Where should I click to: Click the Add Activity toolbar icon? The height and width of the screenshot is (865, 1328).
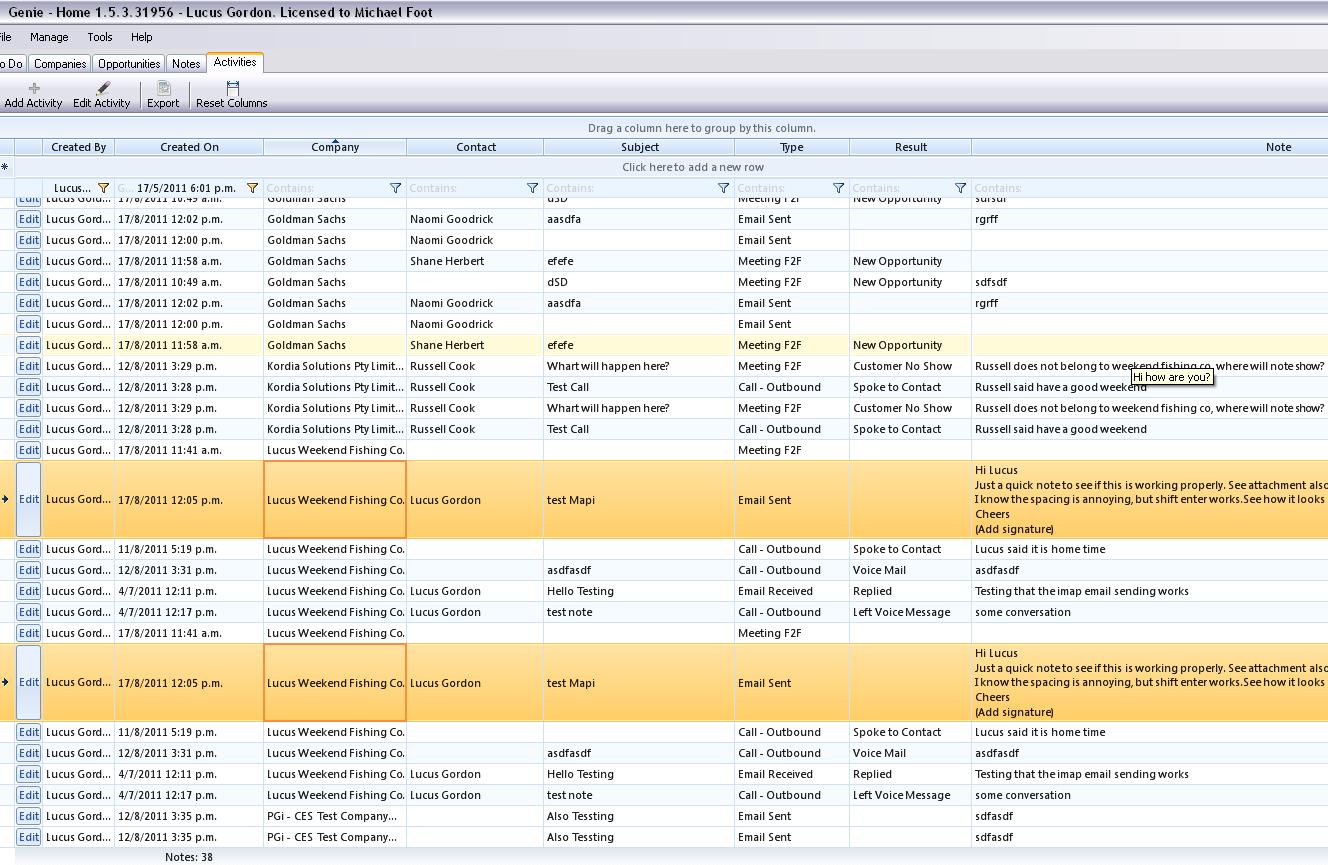(34, 88)
